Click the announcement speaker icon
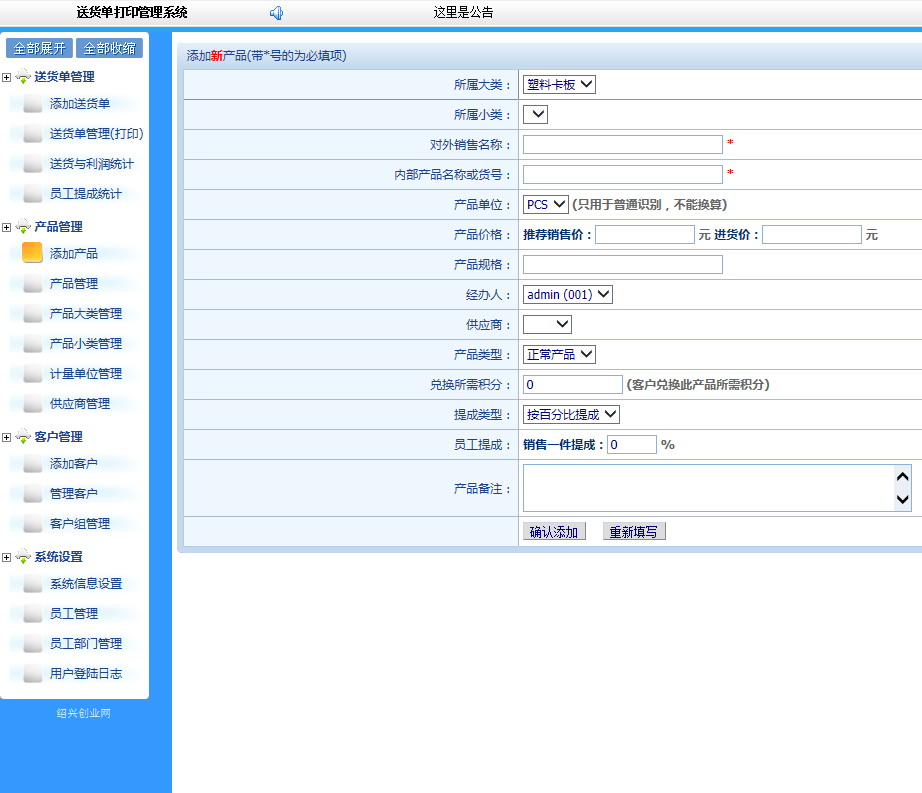 [276, 13]
